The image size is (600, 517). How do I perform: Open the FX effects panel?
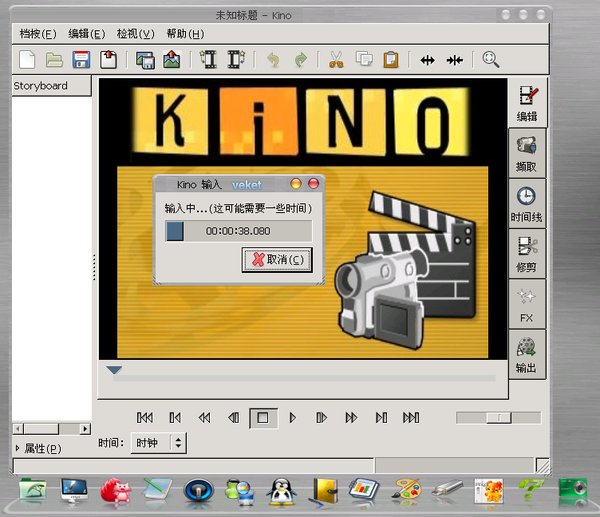[526, 304]
